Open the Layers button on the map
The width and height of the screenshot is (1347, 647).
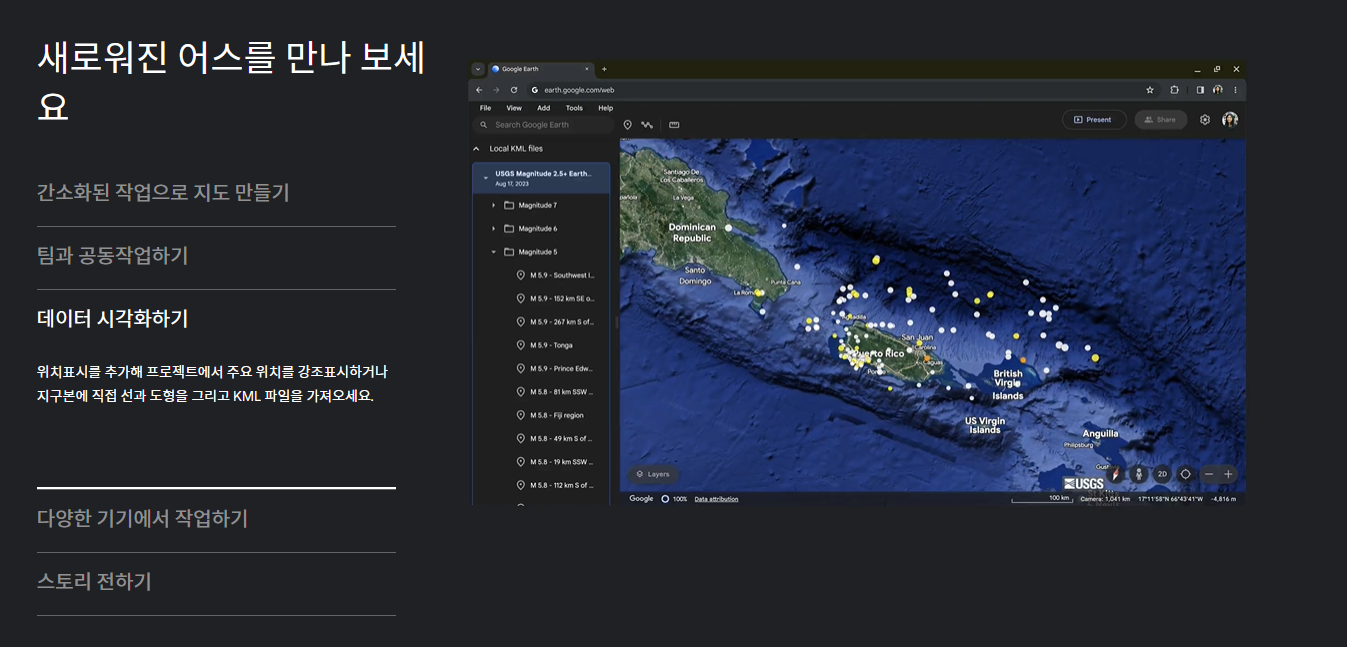(x=653, y=474)
